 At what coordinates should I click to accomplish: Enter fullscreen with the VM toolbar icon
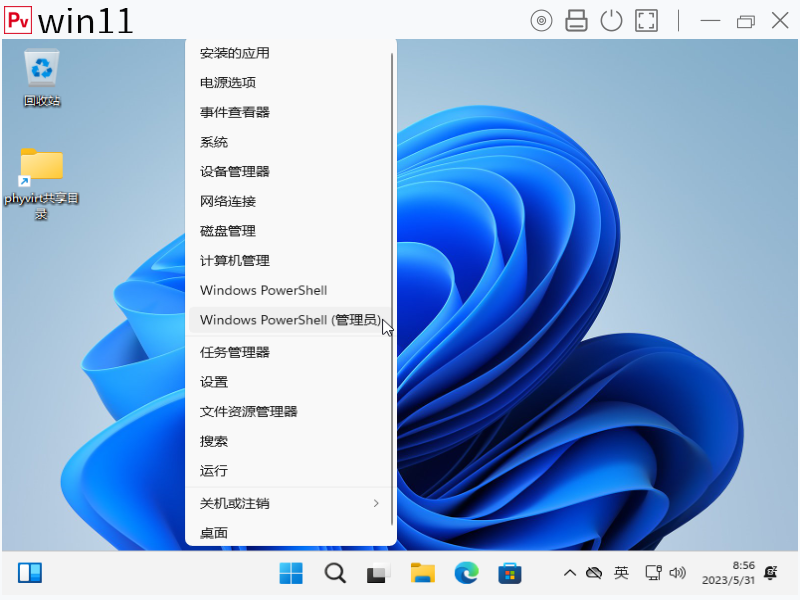[646, 21]
